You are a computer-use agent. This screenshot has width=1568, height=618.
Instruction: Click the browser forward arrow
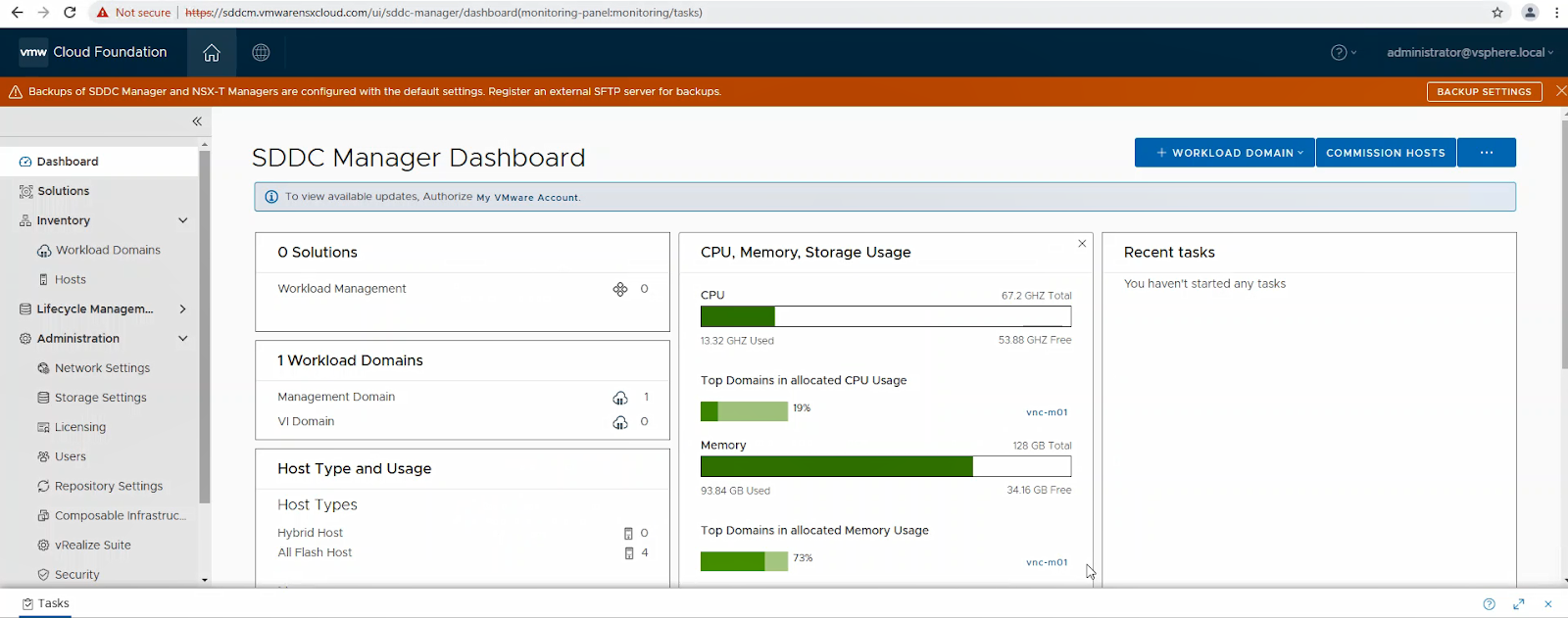point(43,13)
